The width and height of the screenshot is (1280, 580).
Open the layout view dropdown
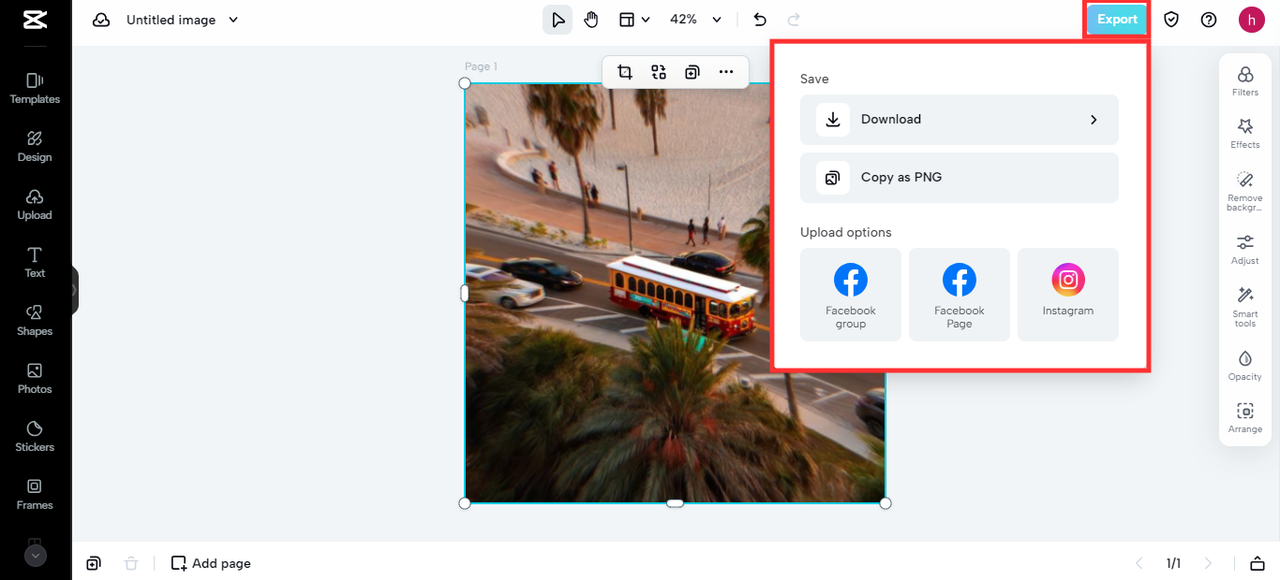click(x=634, y=20)
